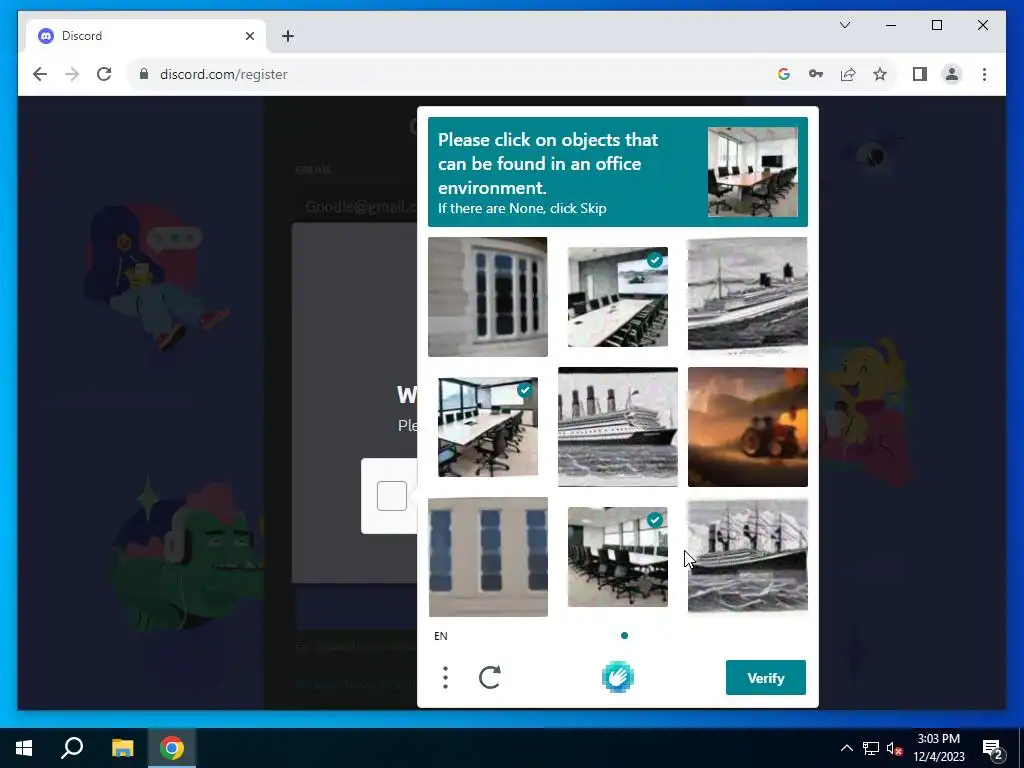Screen dimensions: 1024x768
Task: Maximize the Chrome window
Action: coord(936,25)
